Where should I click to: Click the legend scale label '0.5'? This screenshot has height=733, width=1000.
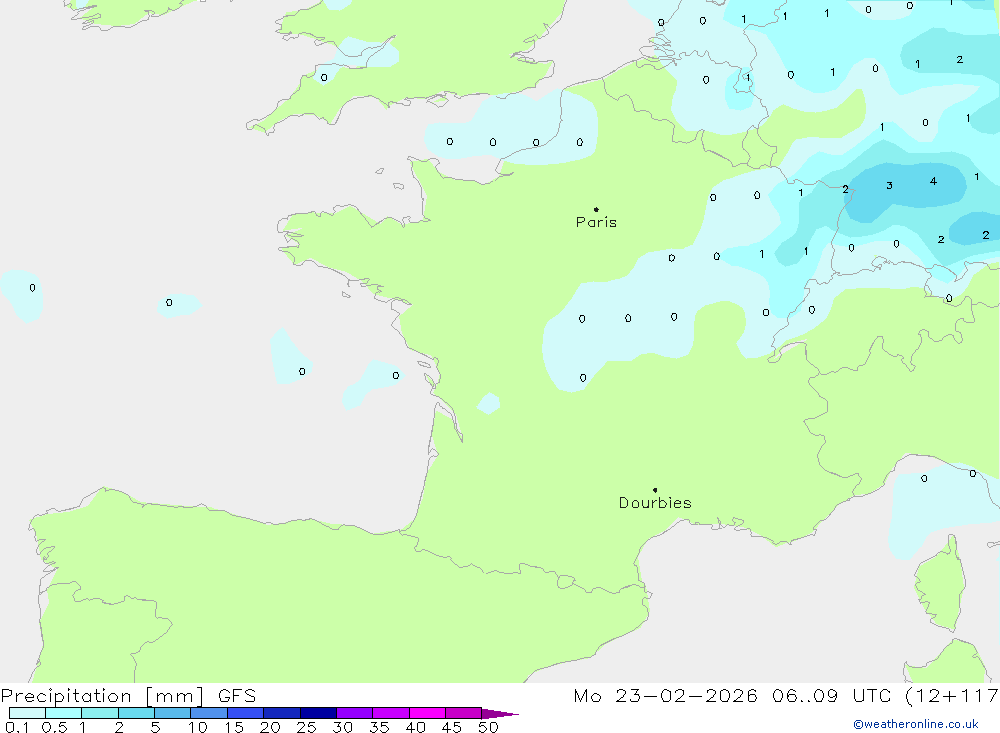(54, 727)
